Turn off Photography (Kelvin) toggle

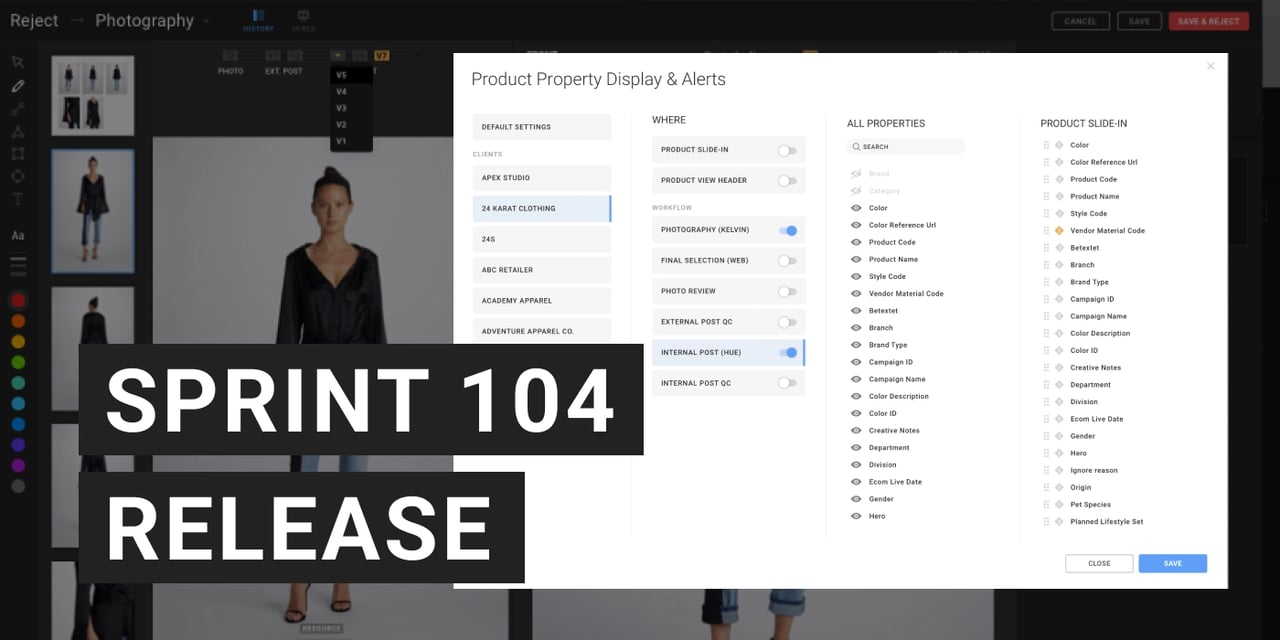(x=787, y=231)
